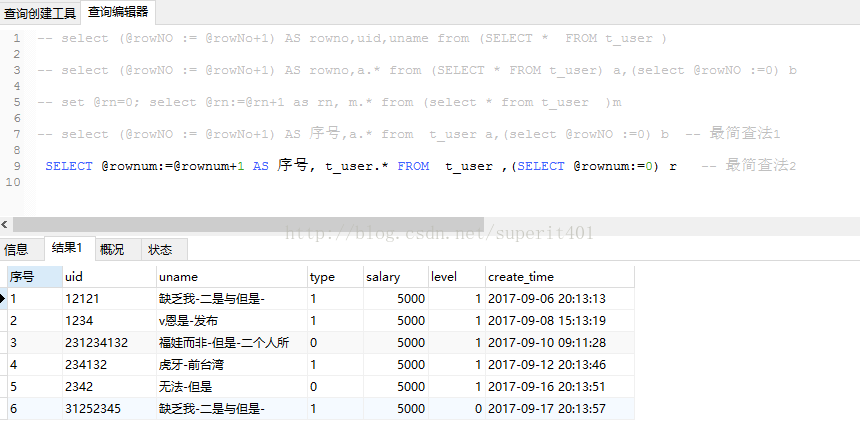Click create_time cell 2017-09-10 09:11:28
860x445 pixels.
[x=559, y=342]
